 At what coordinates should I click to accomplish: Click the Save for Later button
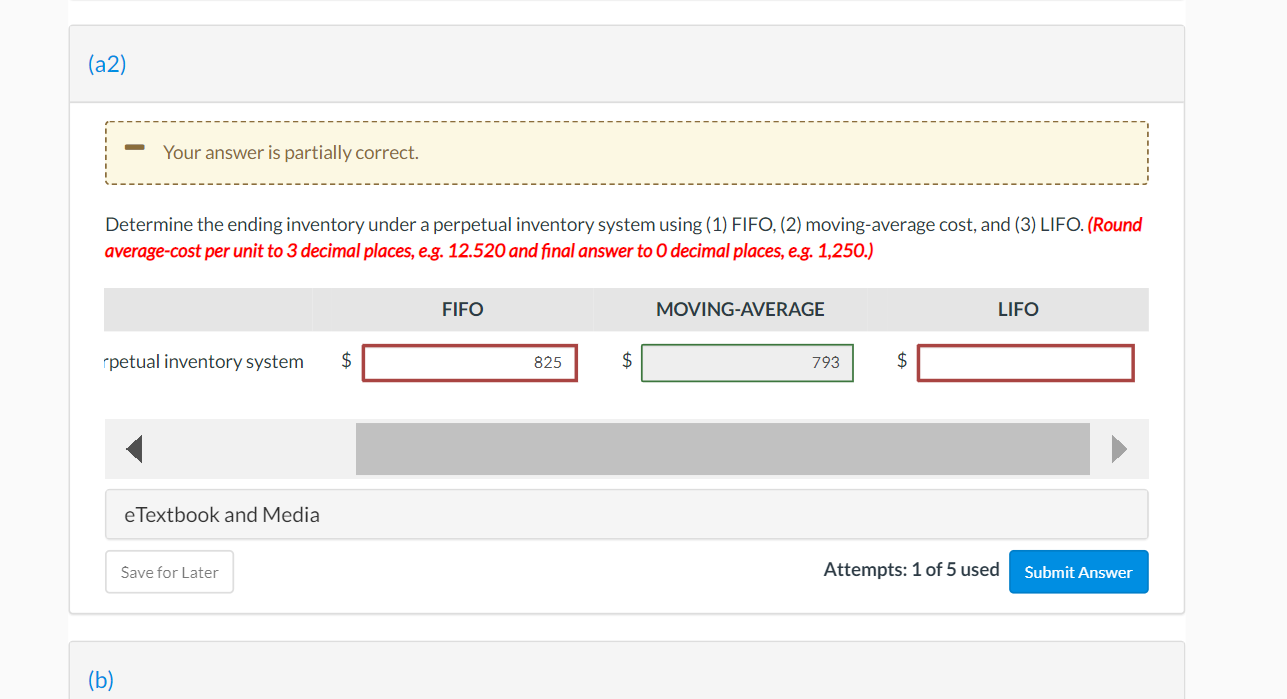[x=169, y=571]
